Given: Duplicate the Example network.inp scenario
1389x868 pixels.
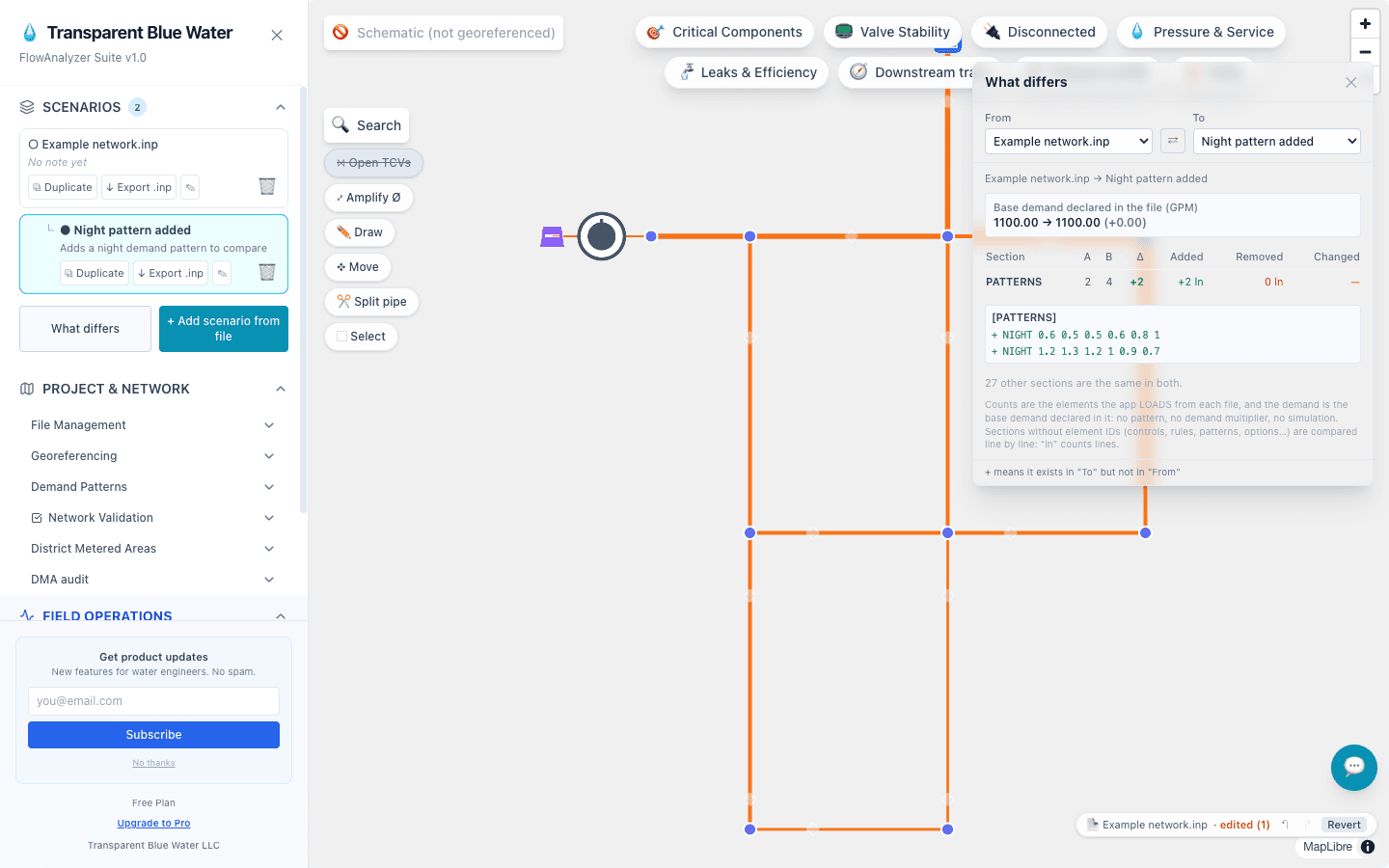Looking at the screenshot, I should coord(63,187).
